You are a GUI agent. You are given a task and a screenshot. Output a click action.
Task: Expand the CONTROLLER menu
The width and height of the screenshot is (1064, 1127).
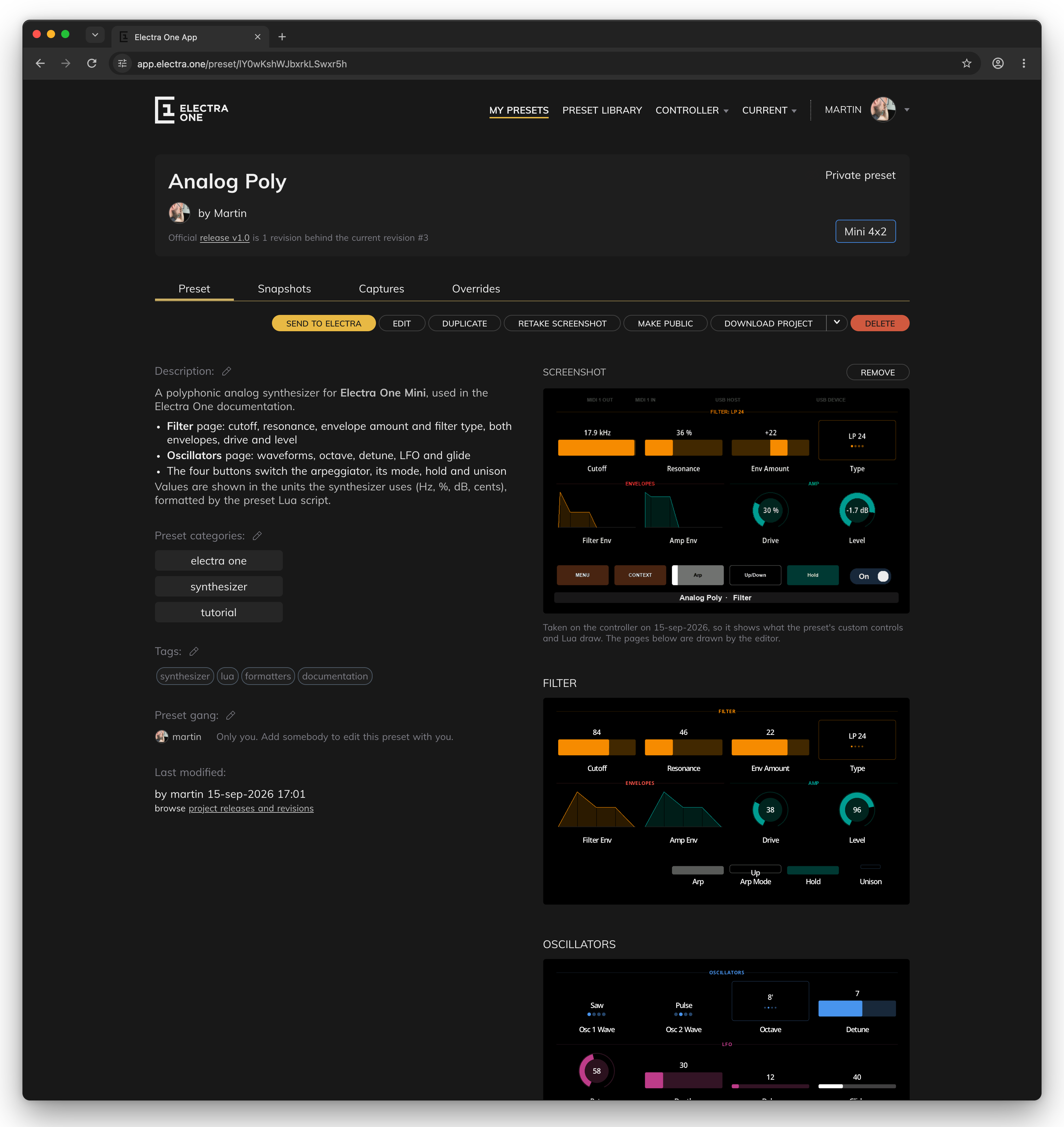(x=692, y=110)
